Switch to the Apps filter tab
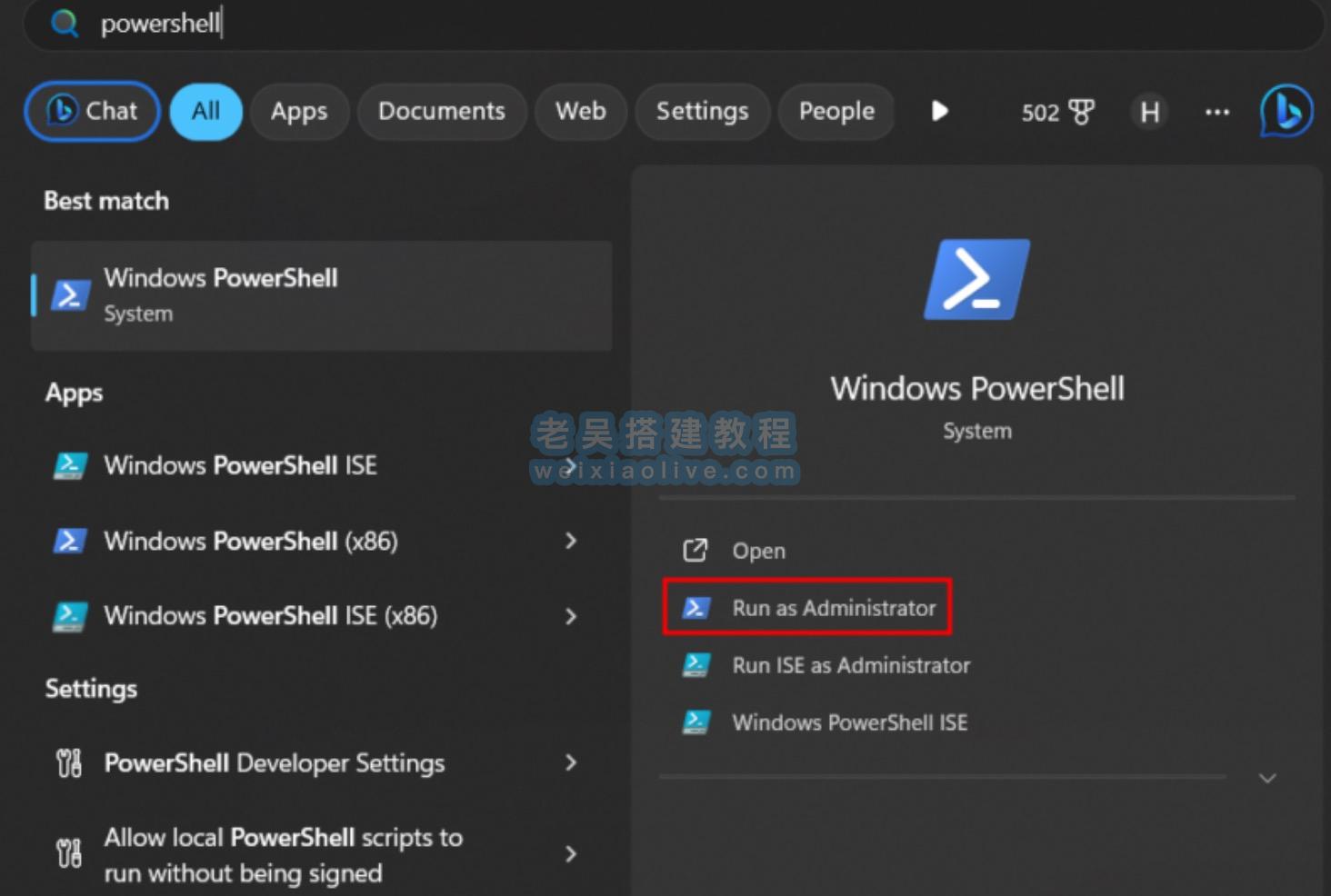Image resolution: width=1331 pixels, height=896 pixels. (299, 111)
